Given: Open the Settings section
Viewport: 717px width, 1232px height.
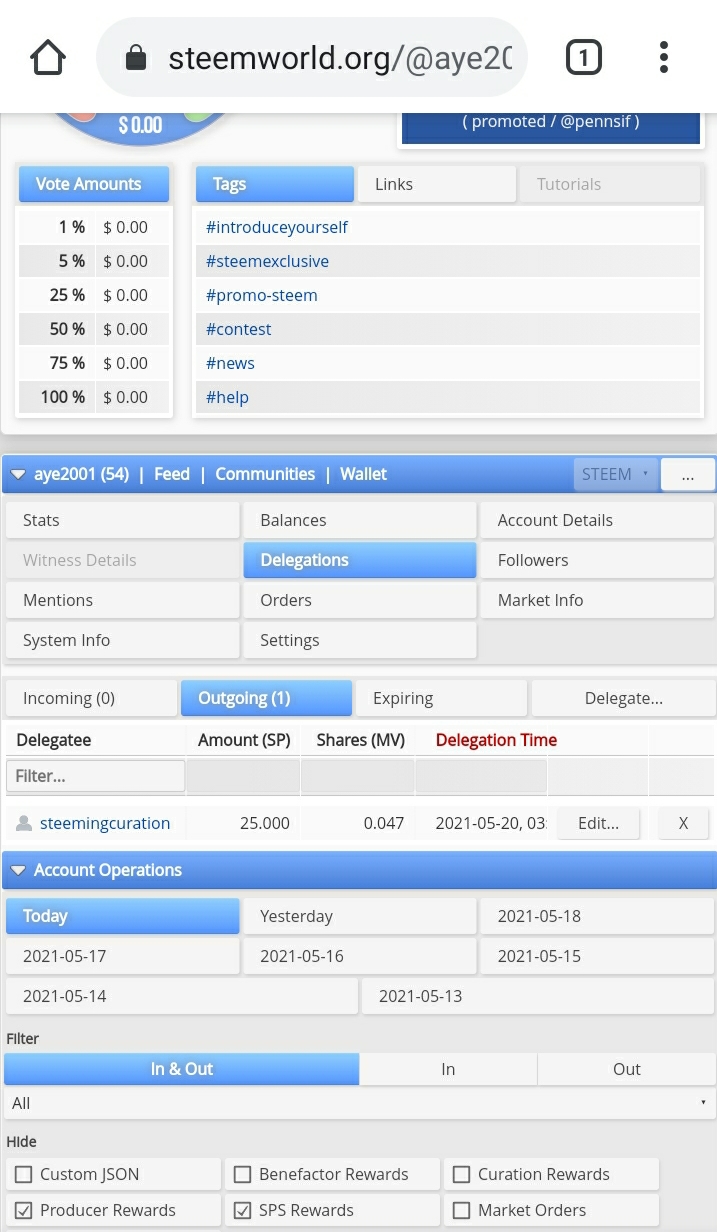Looking at the screenshot, I should click(x=360, y=640).
